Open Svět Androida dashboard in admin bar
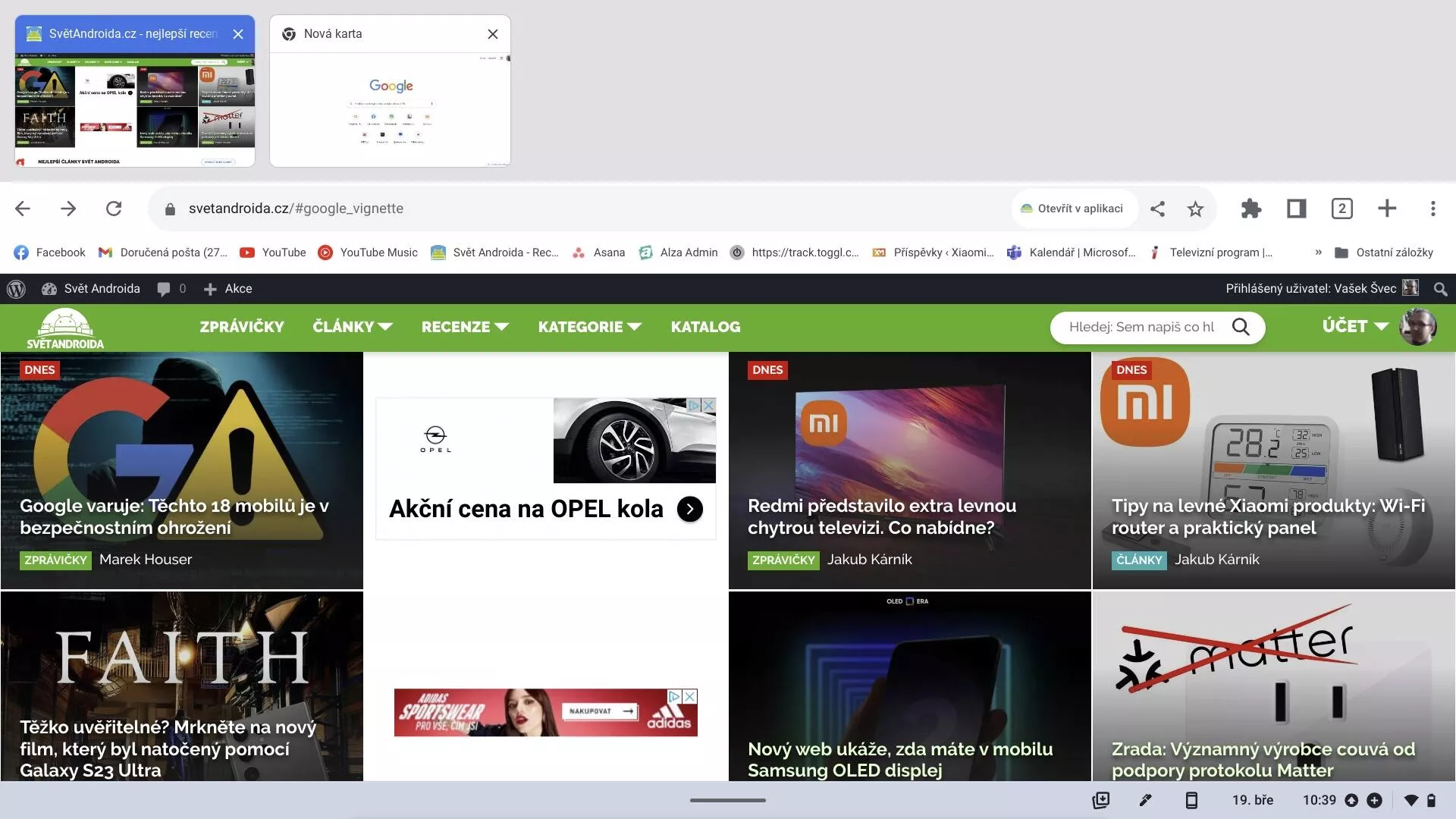Screen dimensions: 1456x819 tap(90, 289)
